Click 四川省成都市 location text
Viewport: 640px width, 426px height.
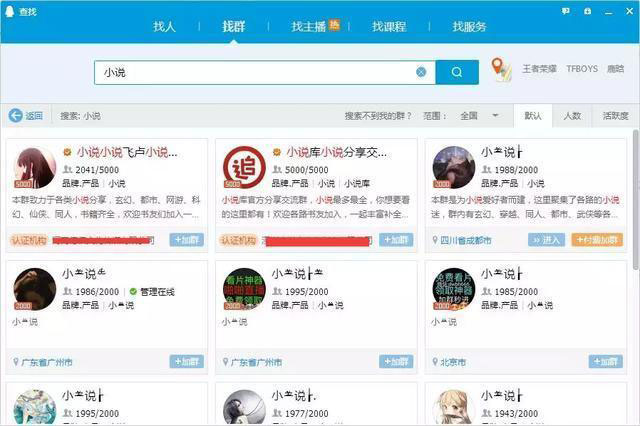[466, 240]
